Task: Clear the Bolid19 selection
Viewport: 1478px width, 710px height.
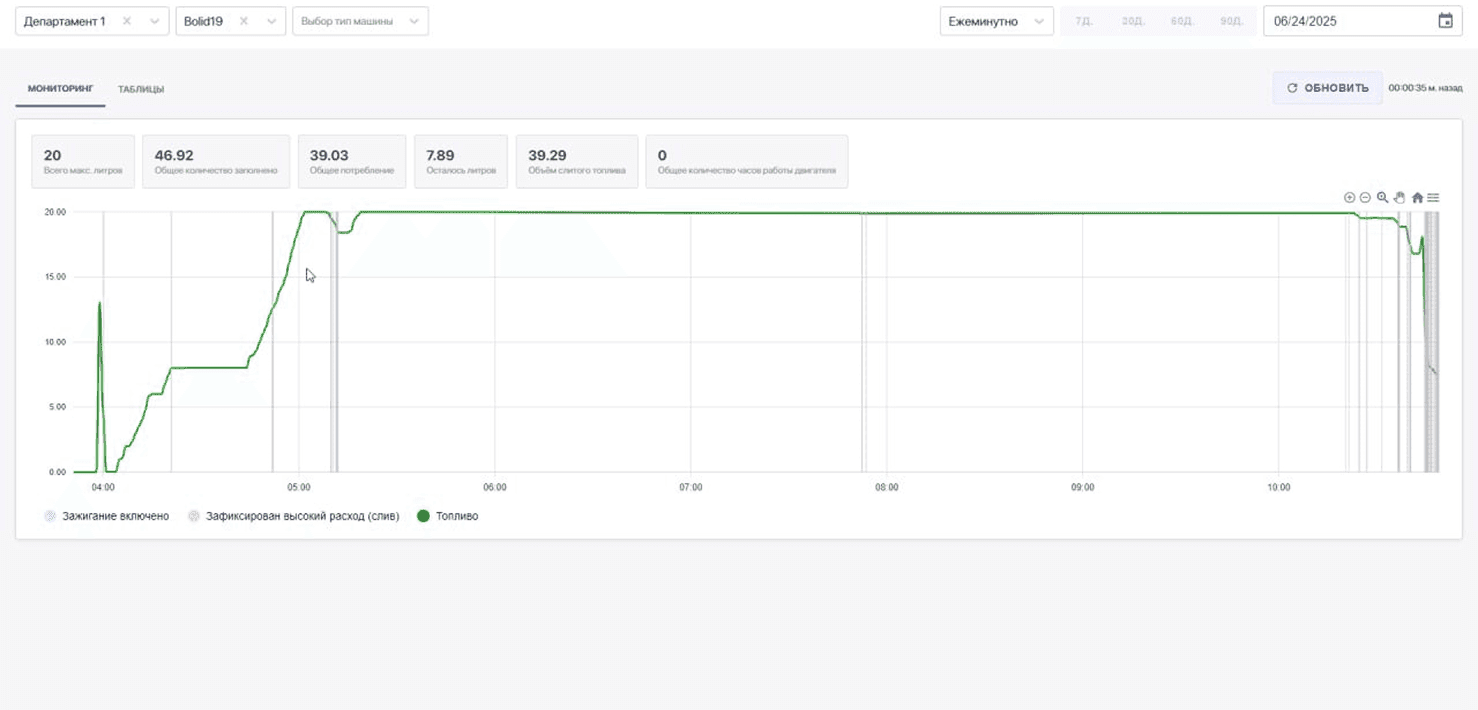Action: tap(243, 21)
